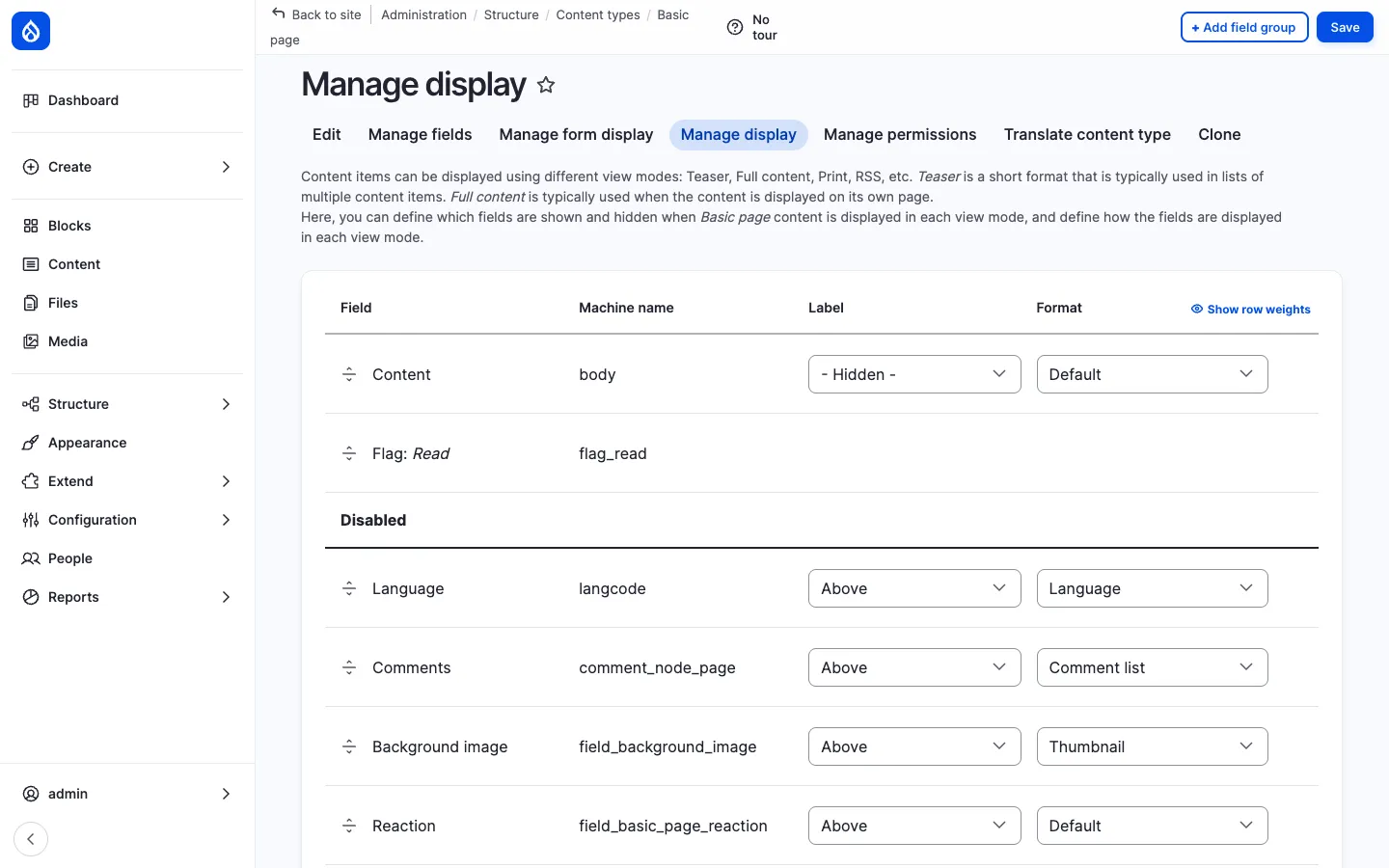Click the Back to site link
The width and height of the screenshot is (1389, 868).
pos(316,14)
